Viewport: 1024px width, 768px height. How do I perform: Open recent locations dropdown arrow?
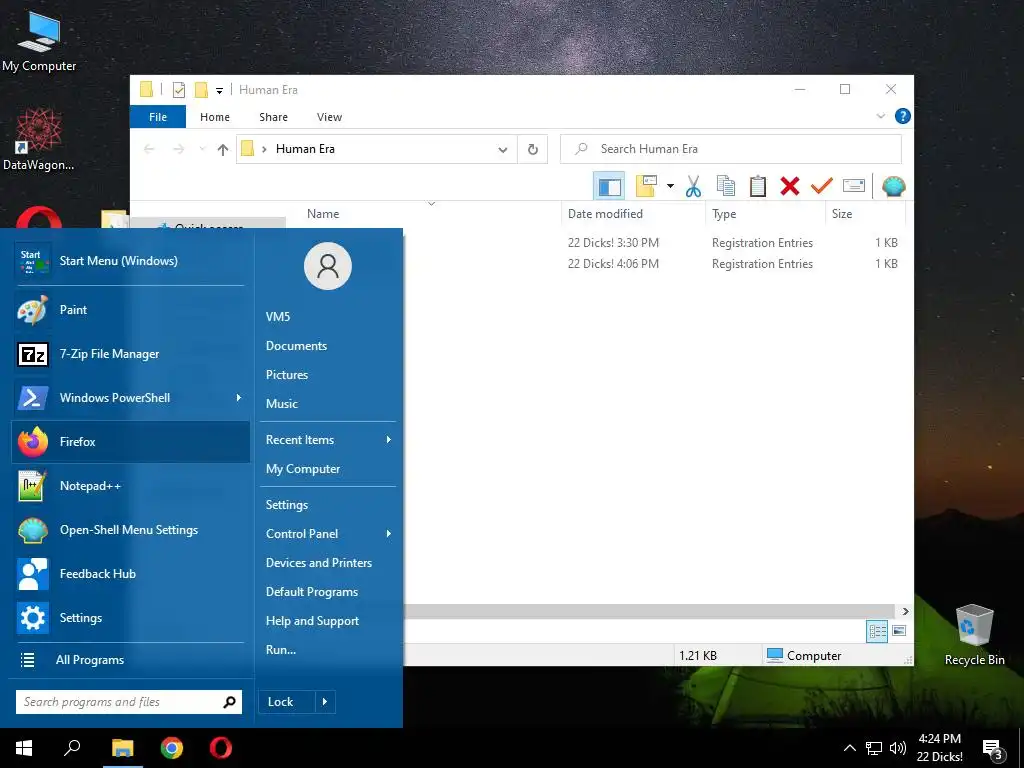click(202, 150)
